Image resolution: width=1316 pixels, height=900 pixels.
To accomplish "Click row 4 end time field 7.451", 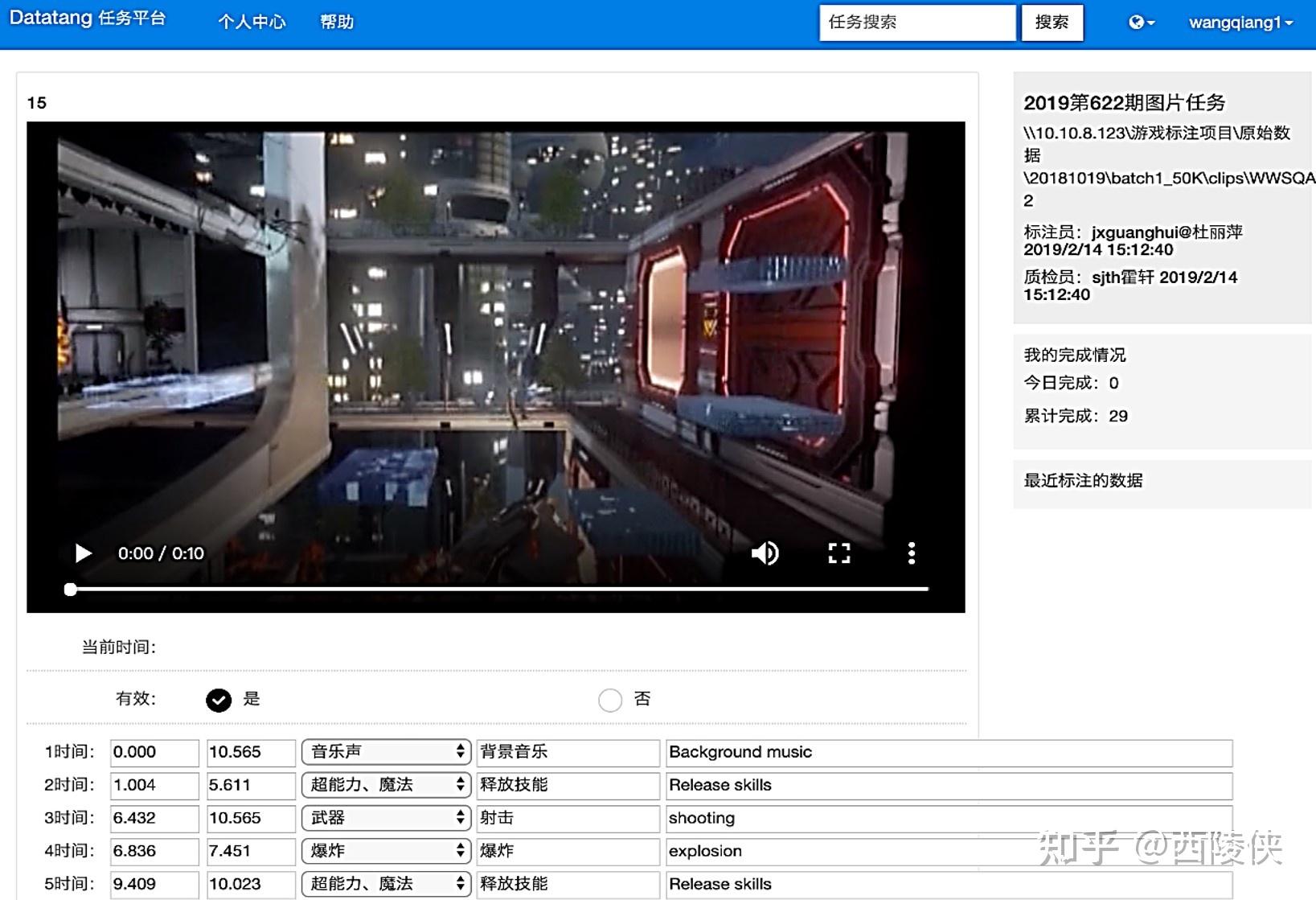I will click(251, 852).
